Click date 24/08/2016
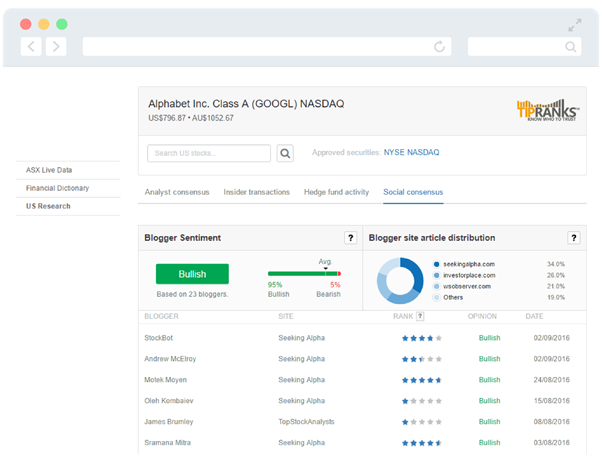602x463 pixels. click(x=552, y=380)
